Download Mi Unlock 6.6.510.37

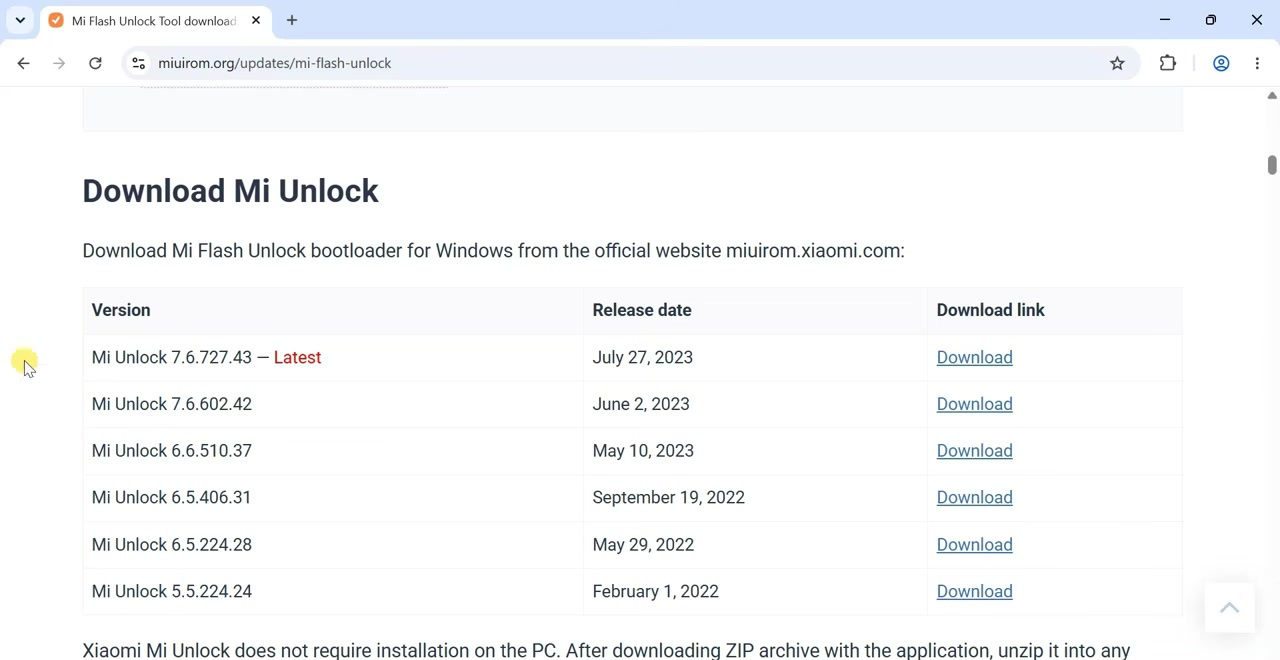[x=974, y=451]
